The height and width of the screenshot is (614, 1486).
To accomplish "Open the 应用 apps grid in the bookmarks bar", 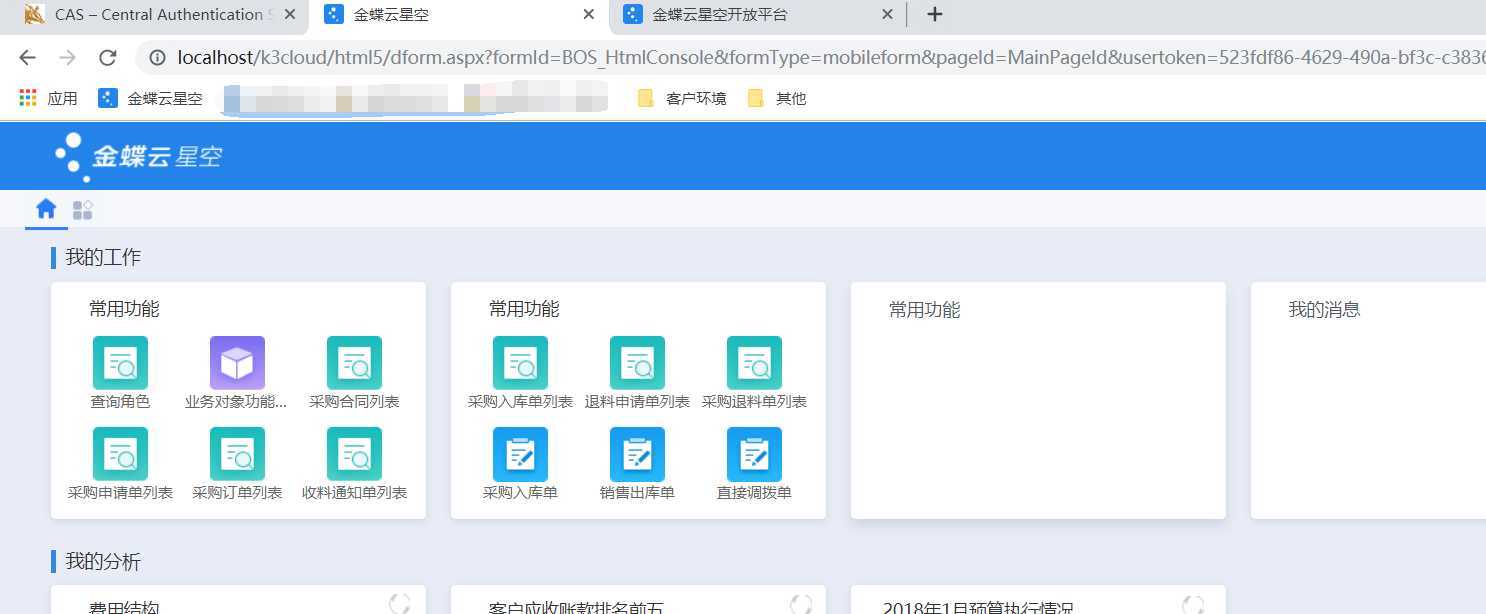I will [48, 98].
